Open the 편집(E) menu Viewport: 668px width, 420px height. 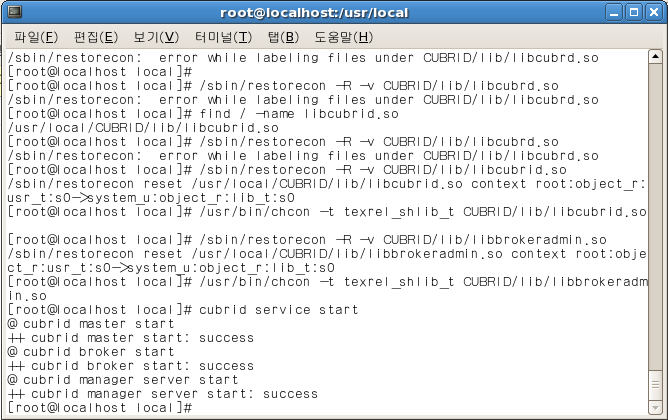point(96,37)
